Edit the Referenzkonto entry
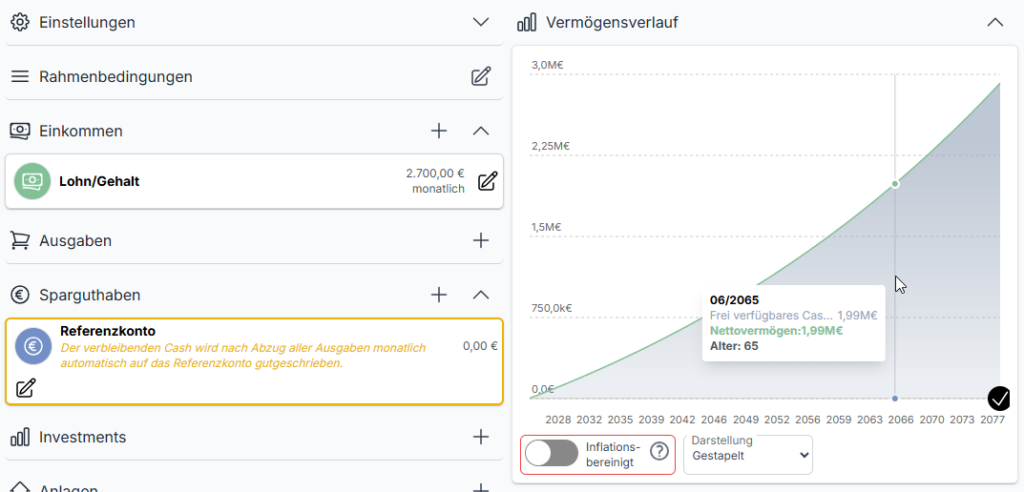Image resolution: width=1024 pixels, height=492 pixels. [25, 388]
